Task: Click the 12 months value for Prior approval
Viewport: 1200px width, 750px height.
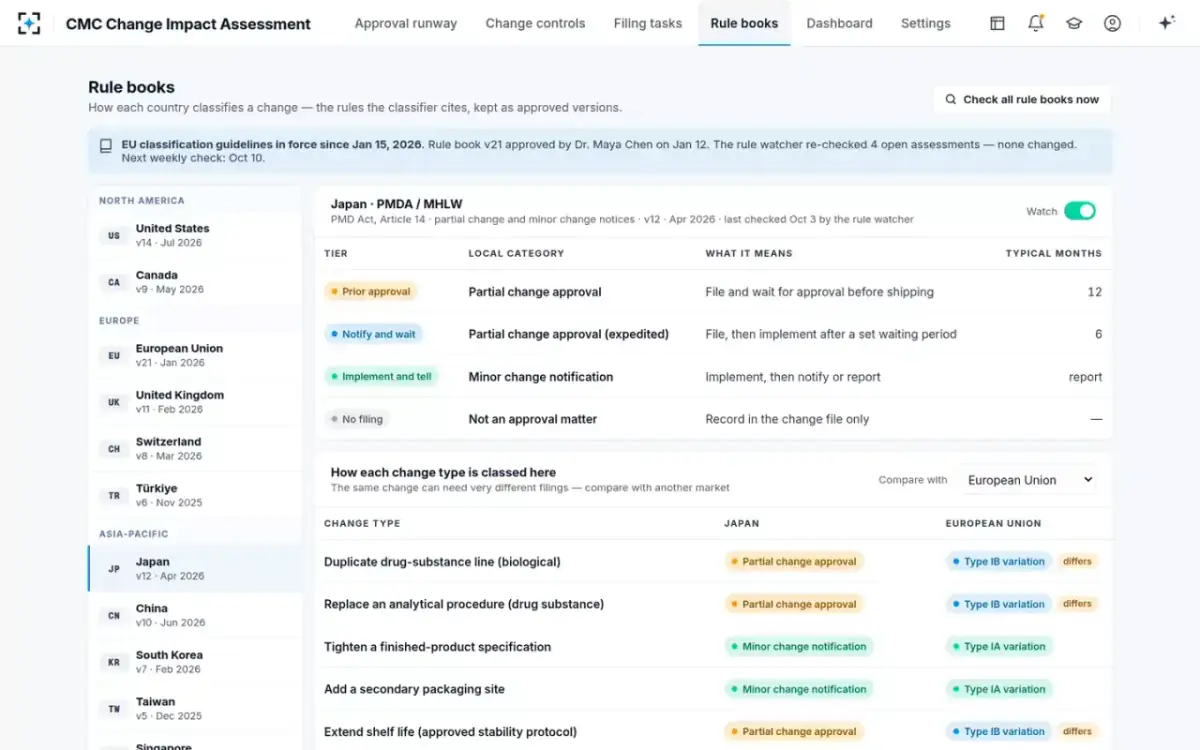Action: 1095,292
